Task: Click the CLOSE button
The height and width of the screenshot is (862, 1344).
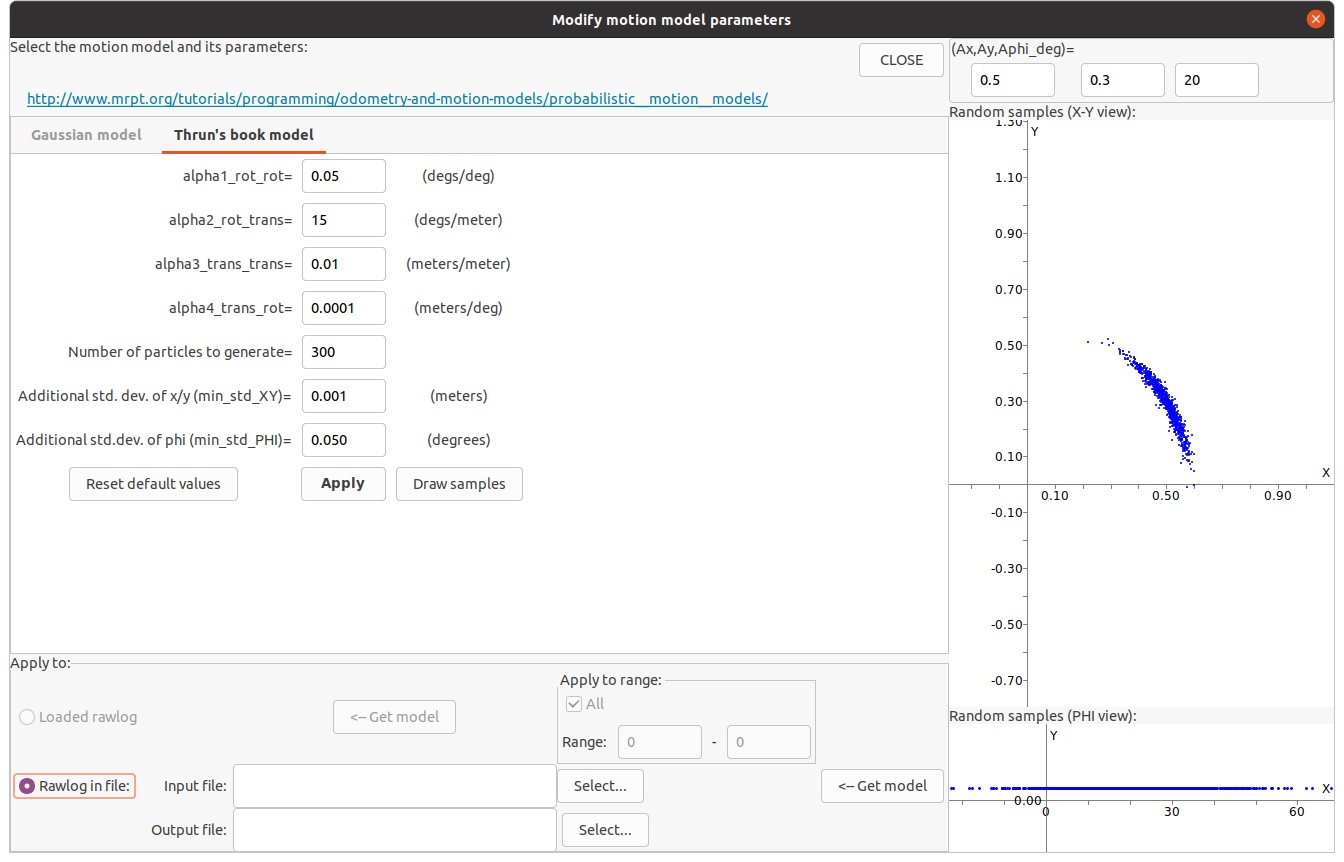Action: [901, 60]
